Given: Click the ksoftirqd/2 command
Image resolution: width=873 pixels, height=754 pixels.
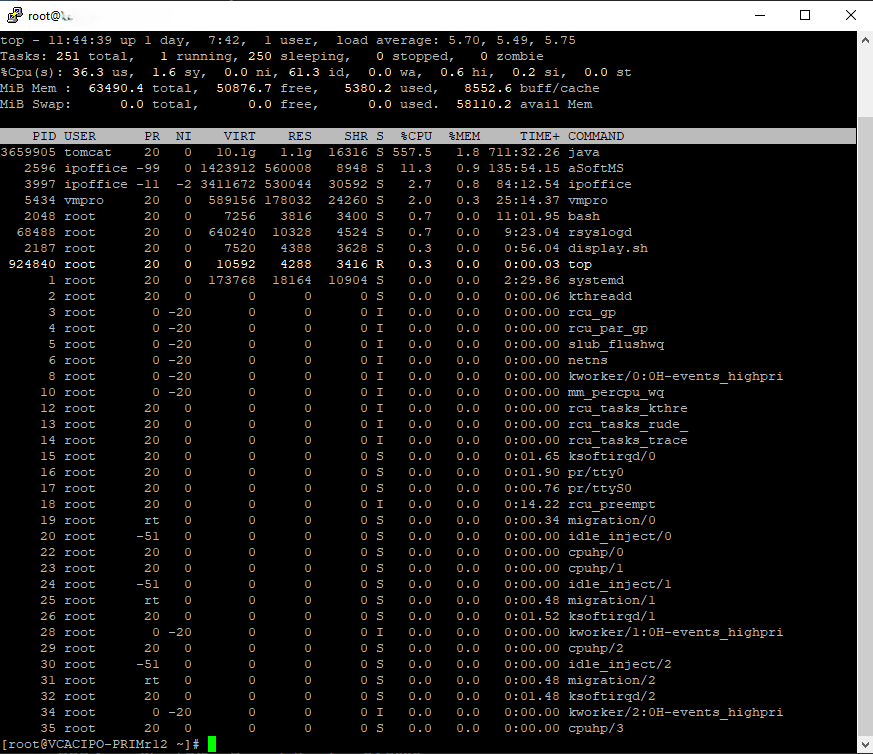Looking at the screenshot, I should [612, 697].
